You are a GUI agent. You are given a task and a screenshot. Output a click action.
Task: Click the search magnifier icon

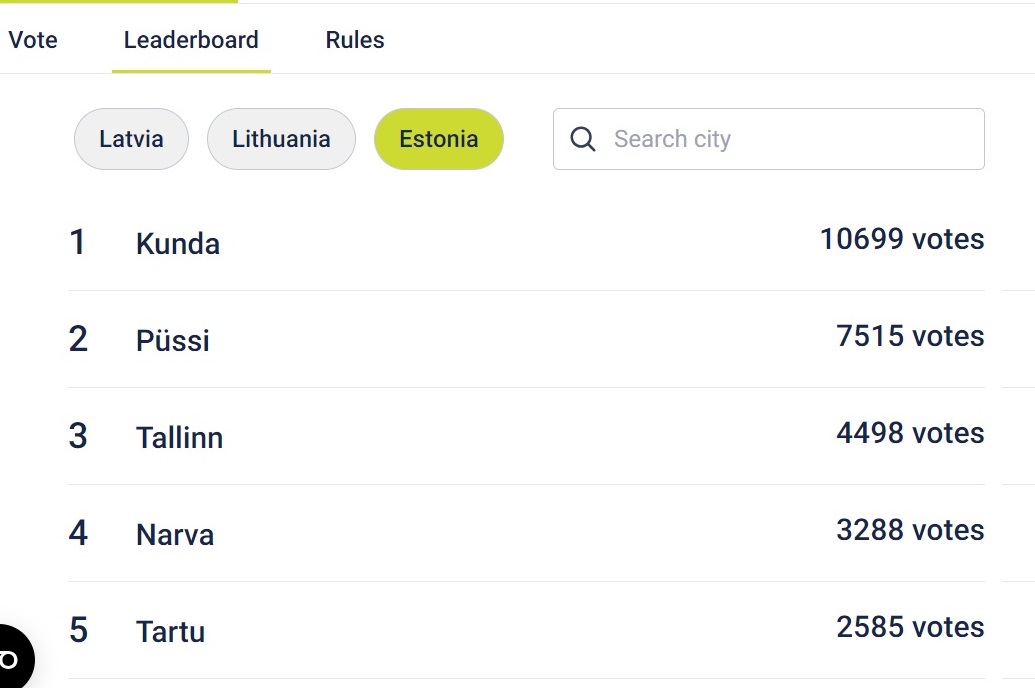click(583, 139)
